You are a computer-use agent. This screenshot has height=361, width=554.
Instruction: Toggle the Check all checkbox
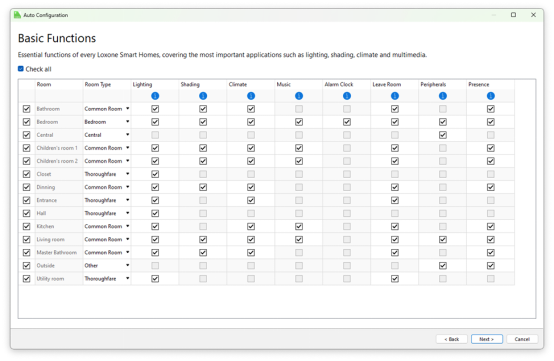click(21, 69)
